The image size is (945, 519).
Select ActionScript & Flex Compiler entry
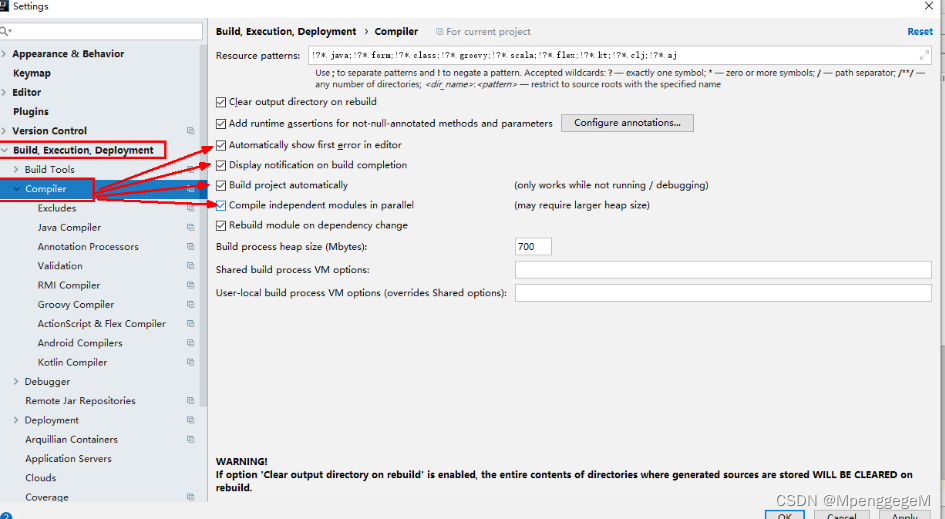click(101, 324)
